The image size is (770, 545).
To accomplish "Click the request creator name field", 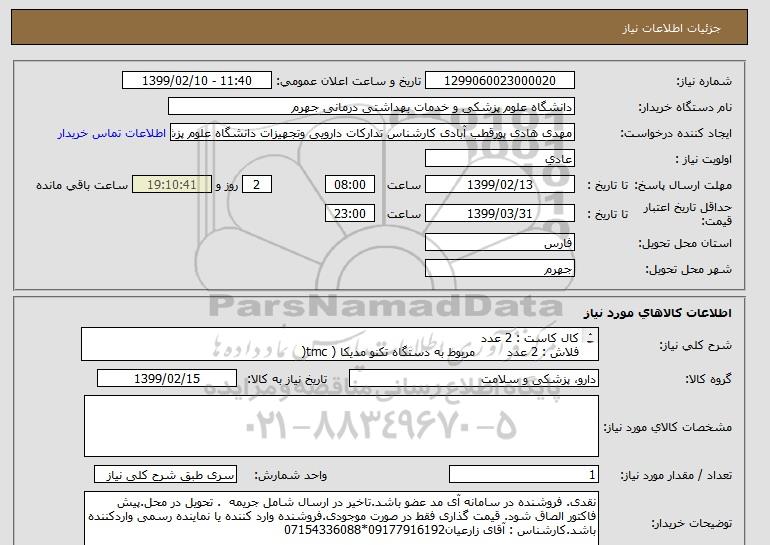I will (x=371, y=133).
